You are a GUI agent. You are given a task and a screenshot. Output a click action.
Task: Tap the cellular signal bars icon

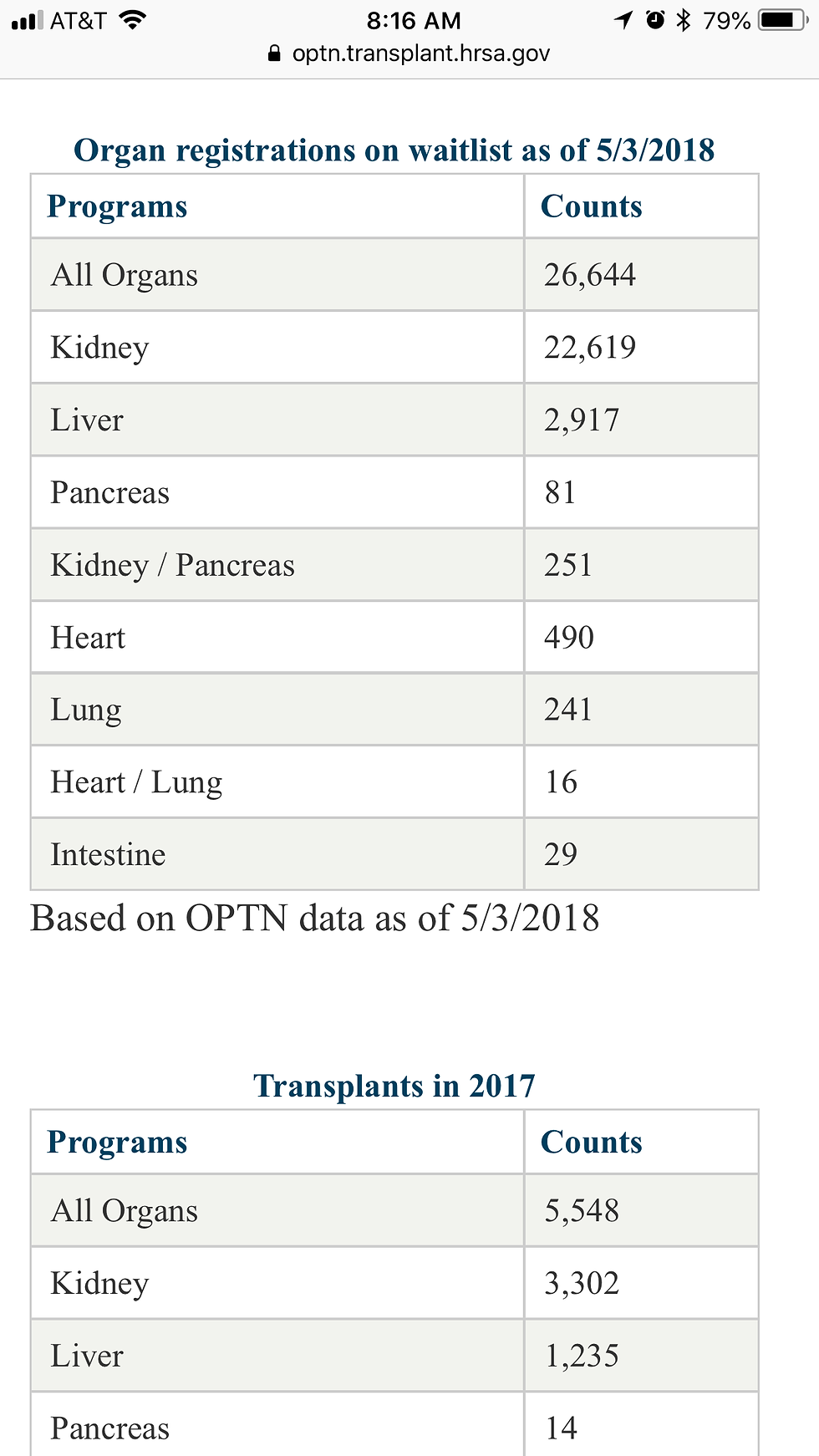tap(27, 20)
